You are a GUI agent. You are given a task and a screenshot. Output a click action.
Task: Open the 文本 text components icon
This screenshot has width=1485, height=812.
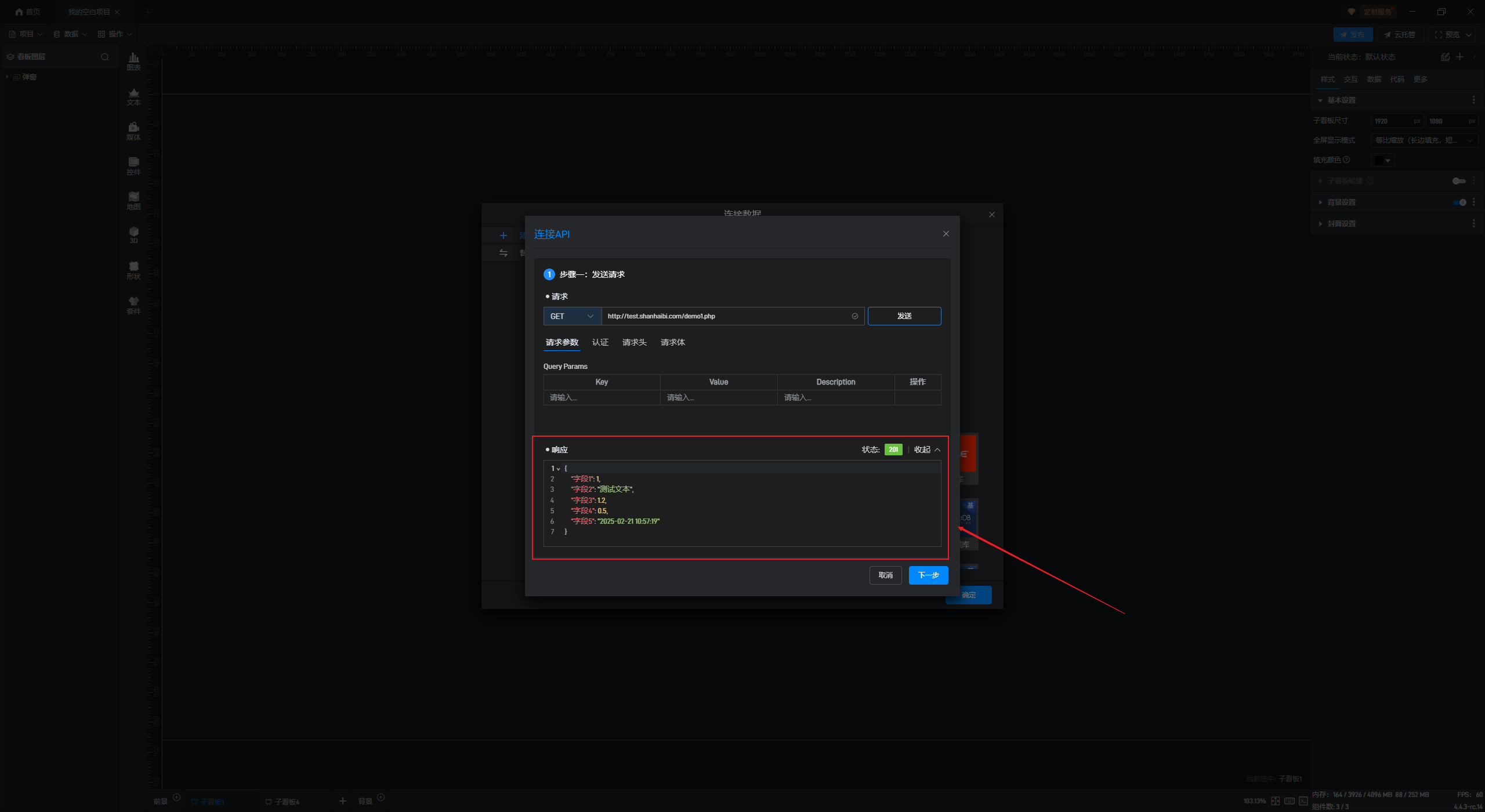[133, 96]
